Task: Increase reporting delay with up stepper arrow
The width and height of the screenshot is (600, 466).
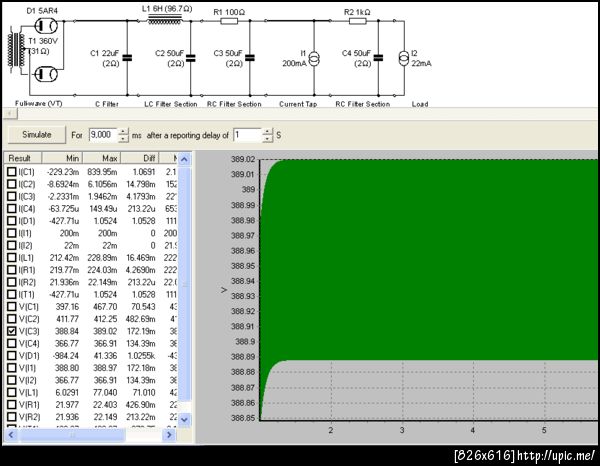Action: point(267,131)
